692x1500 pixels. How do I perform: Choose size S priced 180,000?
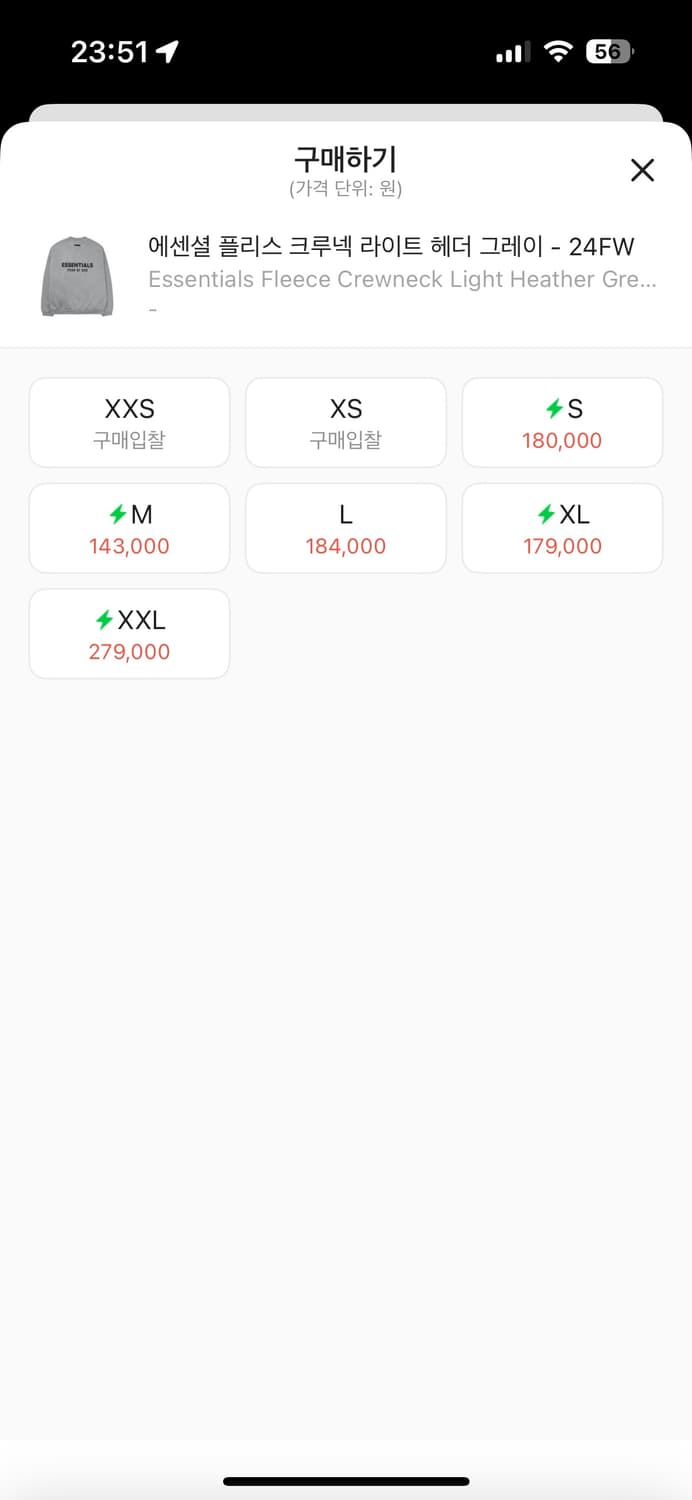point(562,423)
